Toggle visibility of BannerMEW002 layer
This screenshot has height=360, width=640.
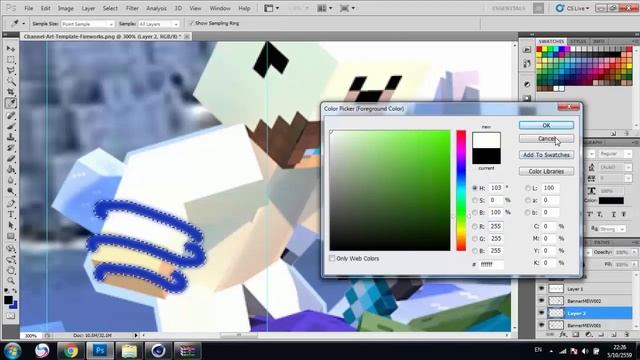pos(541,301)
